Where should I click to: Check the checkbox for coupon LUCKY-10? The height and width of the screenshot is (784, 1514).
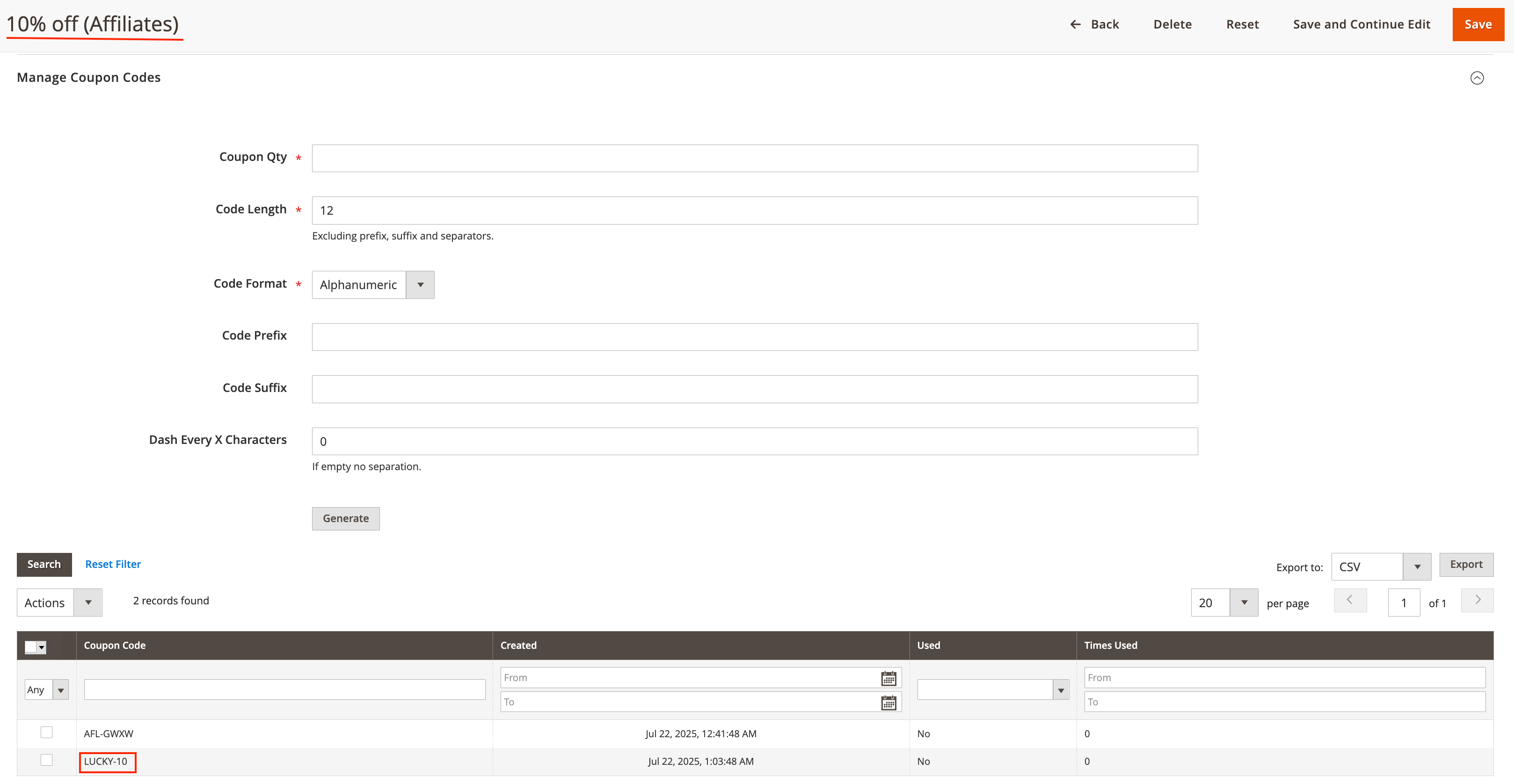pos(46,759)
